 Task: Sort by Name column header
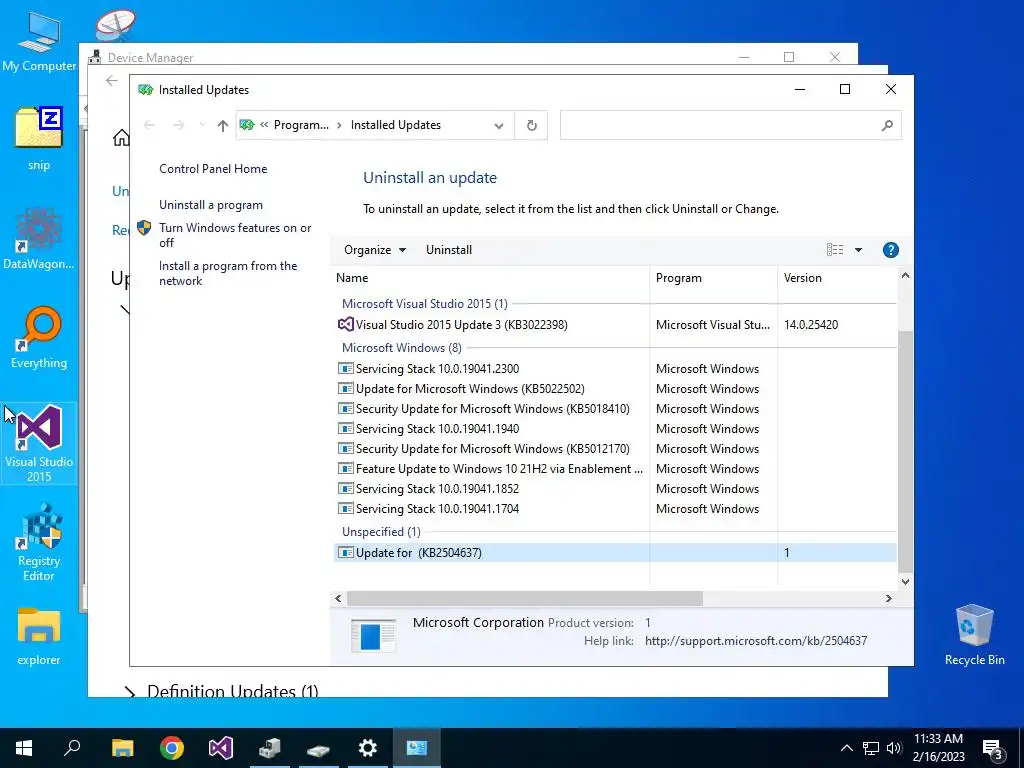(x=491, y=278)
